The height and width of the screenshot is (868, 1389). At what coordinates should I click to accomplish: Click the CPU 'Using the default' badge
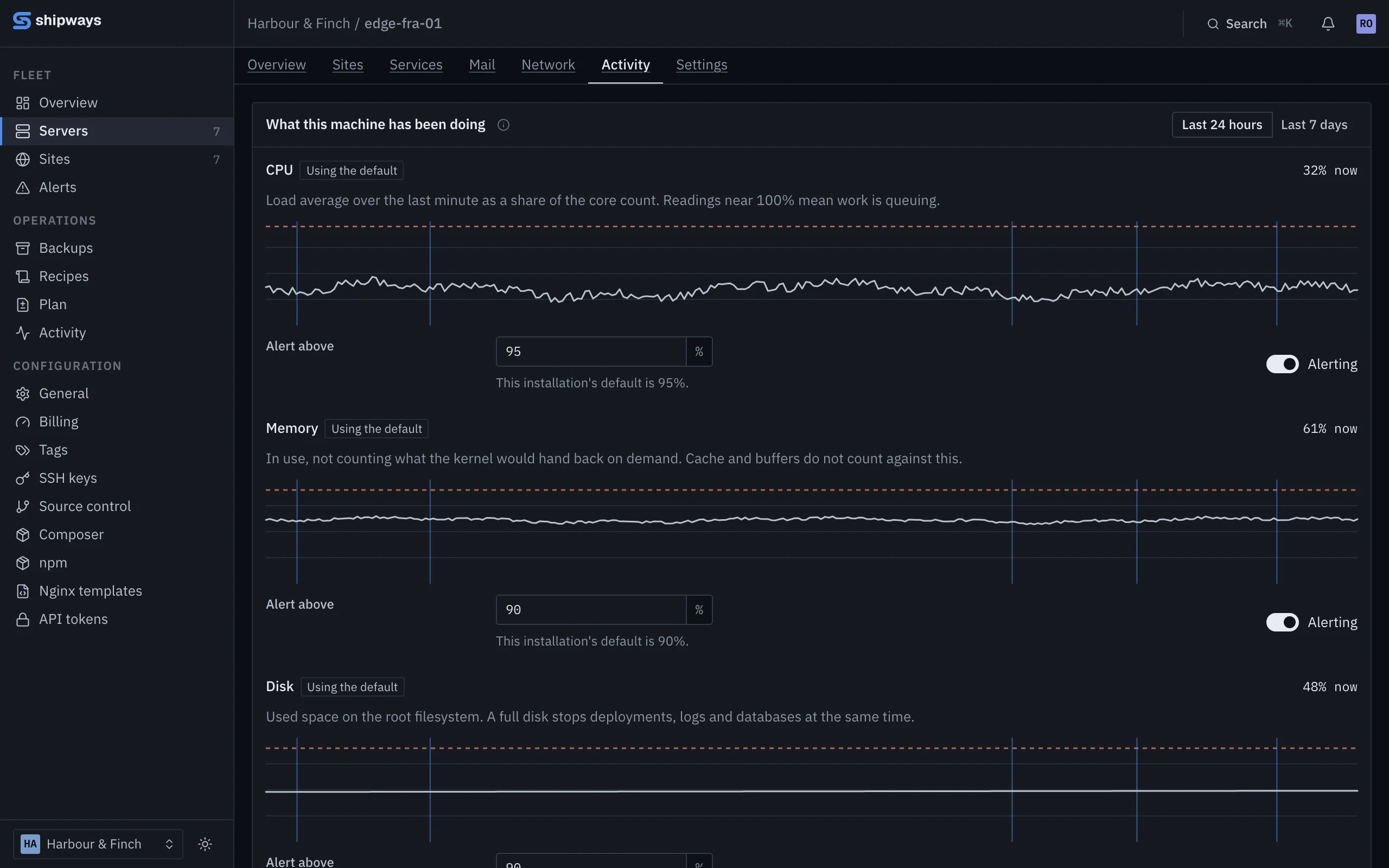click(x=351, y=170)
